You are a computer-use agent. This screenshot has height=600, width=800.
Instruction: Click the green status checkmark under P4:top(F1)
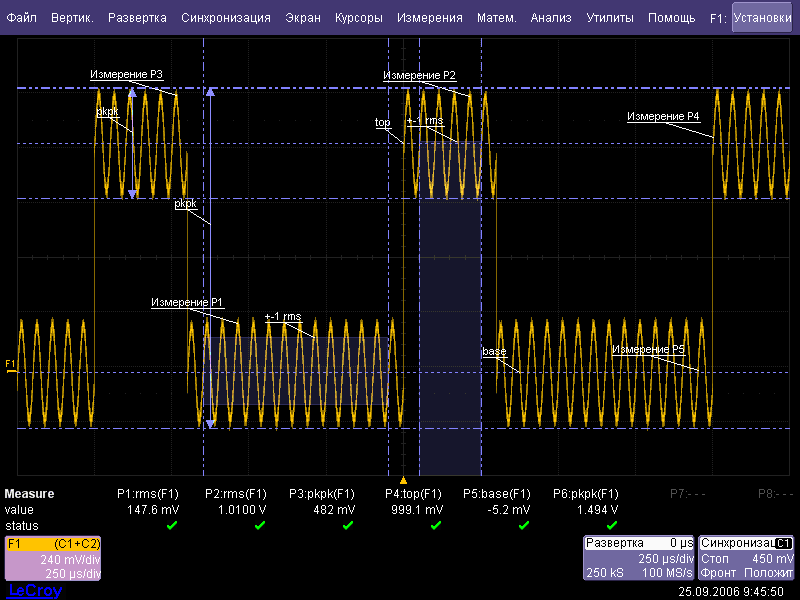coord(435,525)
